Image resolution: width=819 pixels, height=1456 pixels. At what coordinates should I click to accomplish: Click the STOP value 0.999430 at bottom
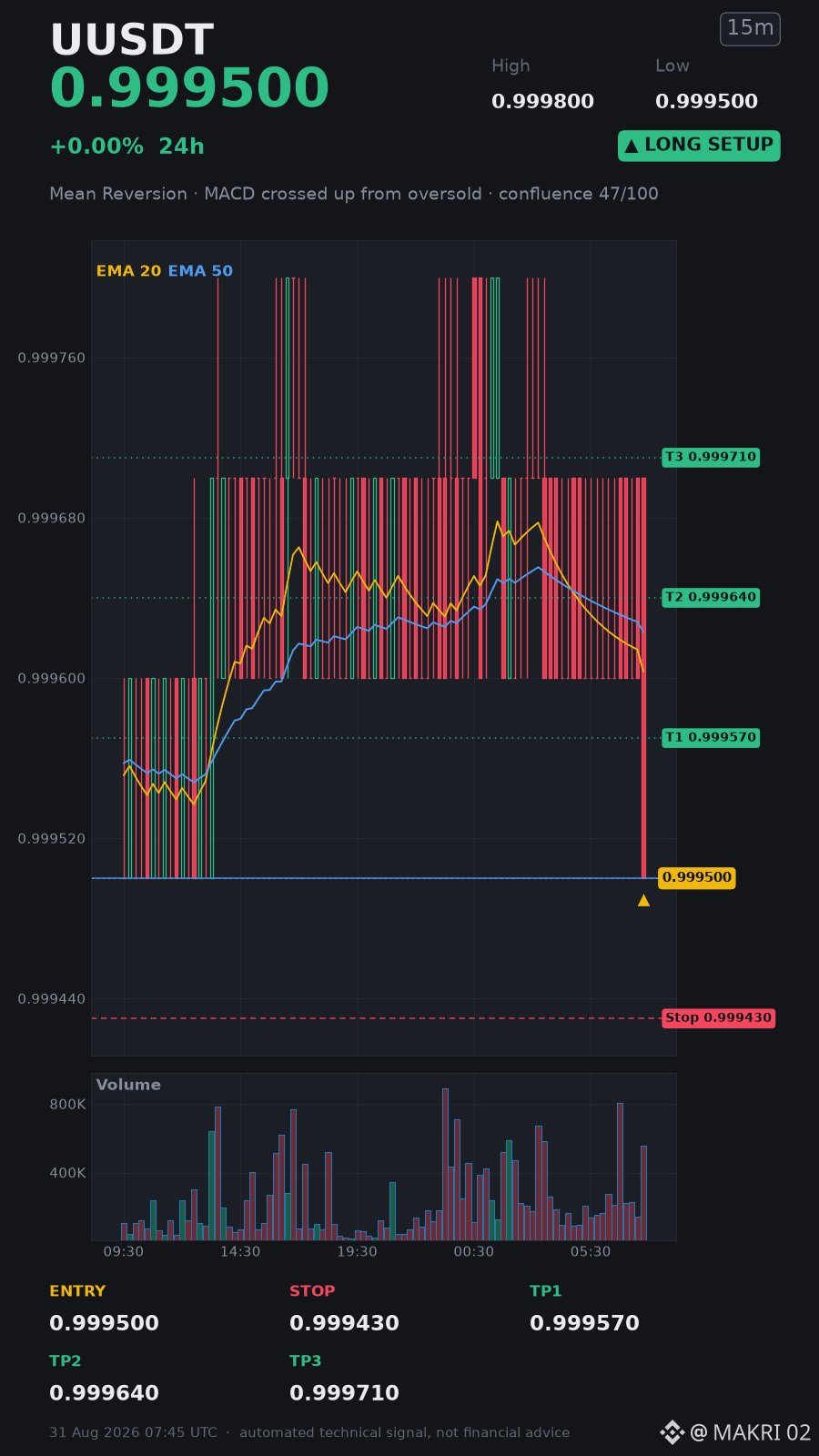pyautogui.click(x=344, y=1323)
